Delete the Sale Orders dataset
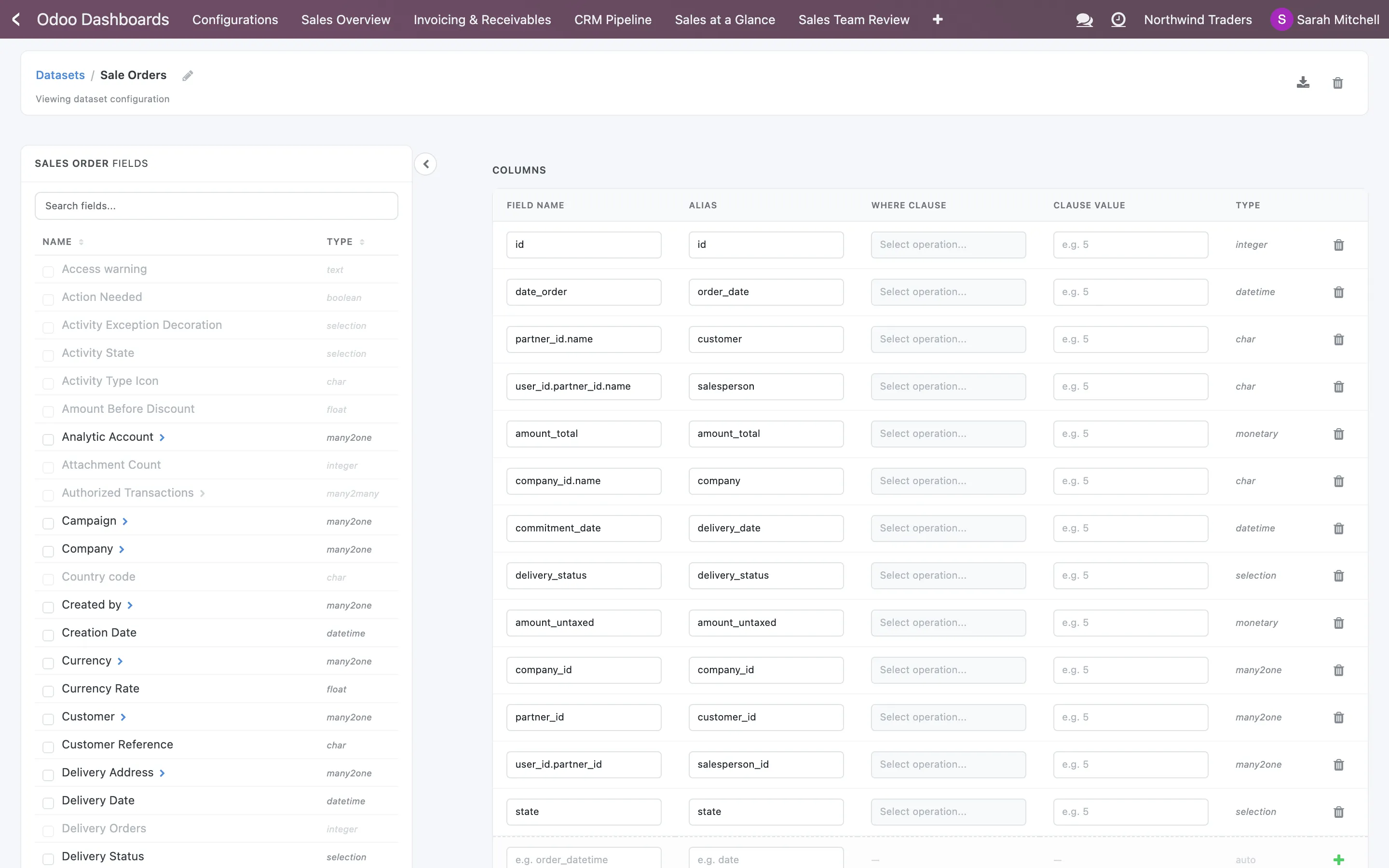 (x=1337, y=82)
